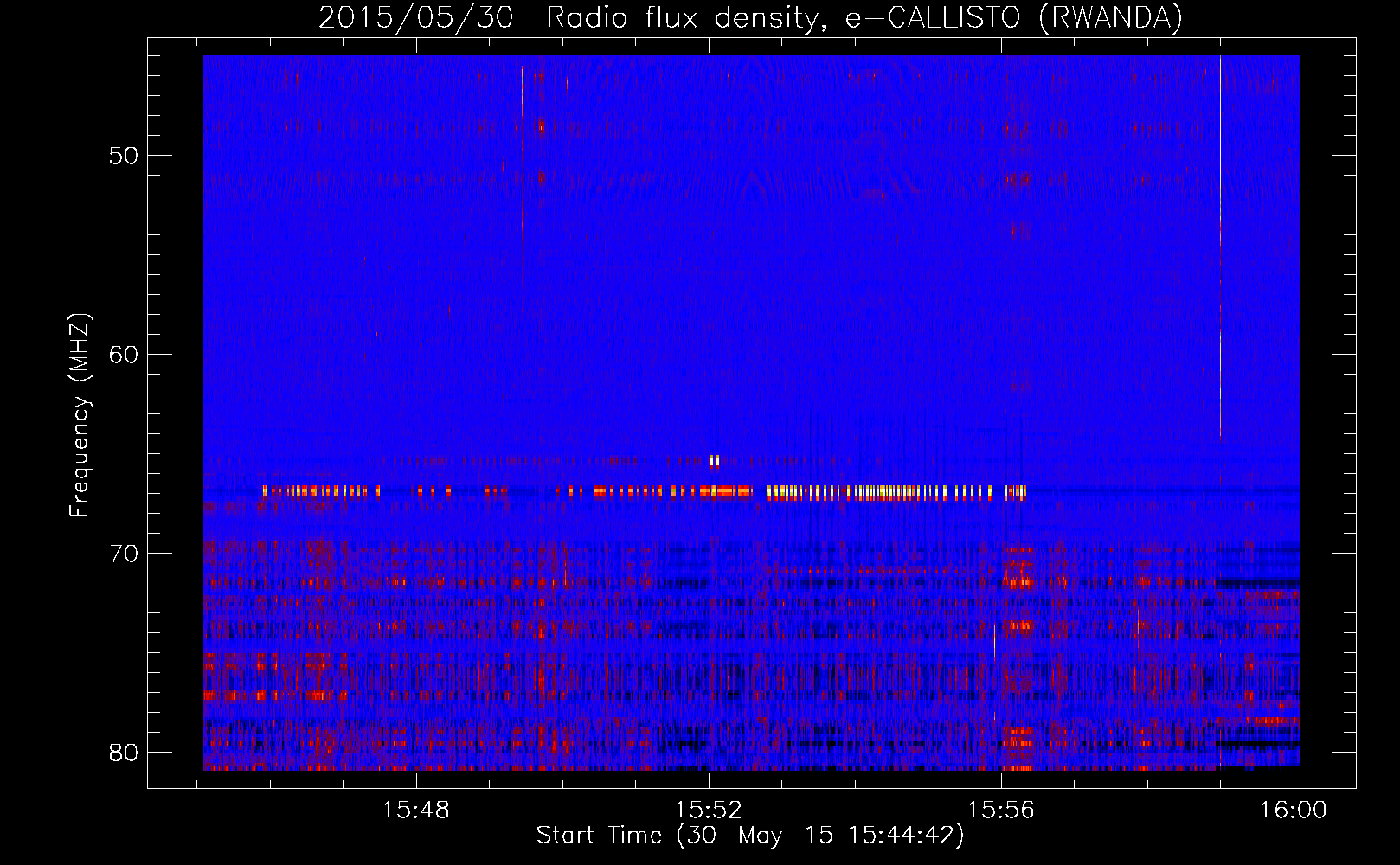The image size is (1400, 865).
Task: Click the 80 frequency tick label
Action: 124,753
